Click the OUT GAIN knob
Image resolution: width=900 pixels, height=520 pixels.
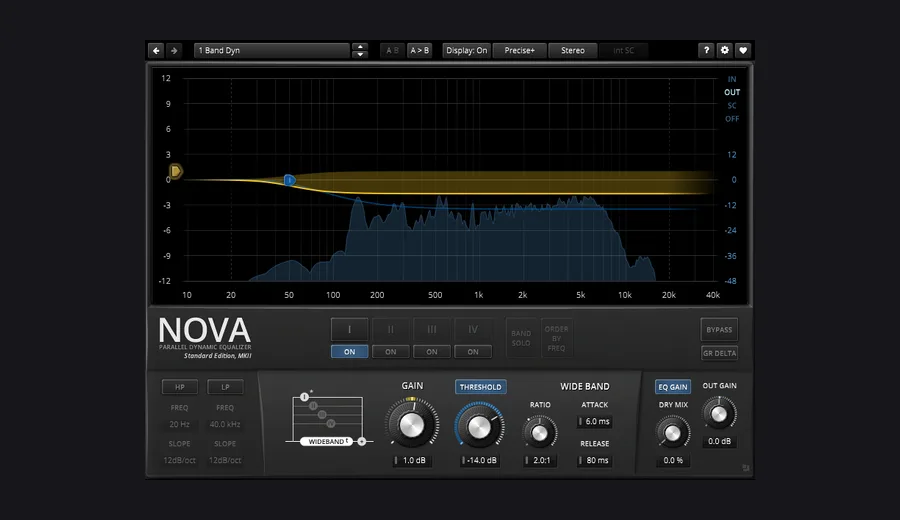(x=719, y=414)
